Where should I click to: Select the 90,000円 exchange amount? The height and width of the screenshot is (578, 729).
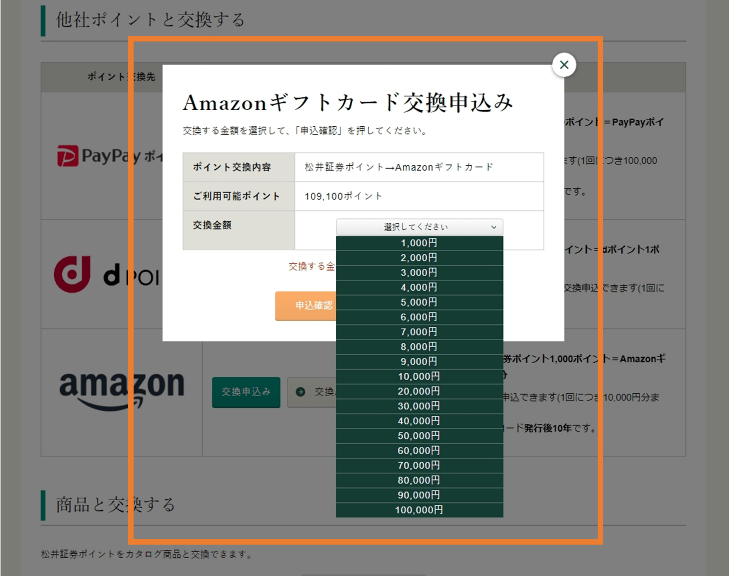(419, 496)
